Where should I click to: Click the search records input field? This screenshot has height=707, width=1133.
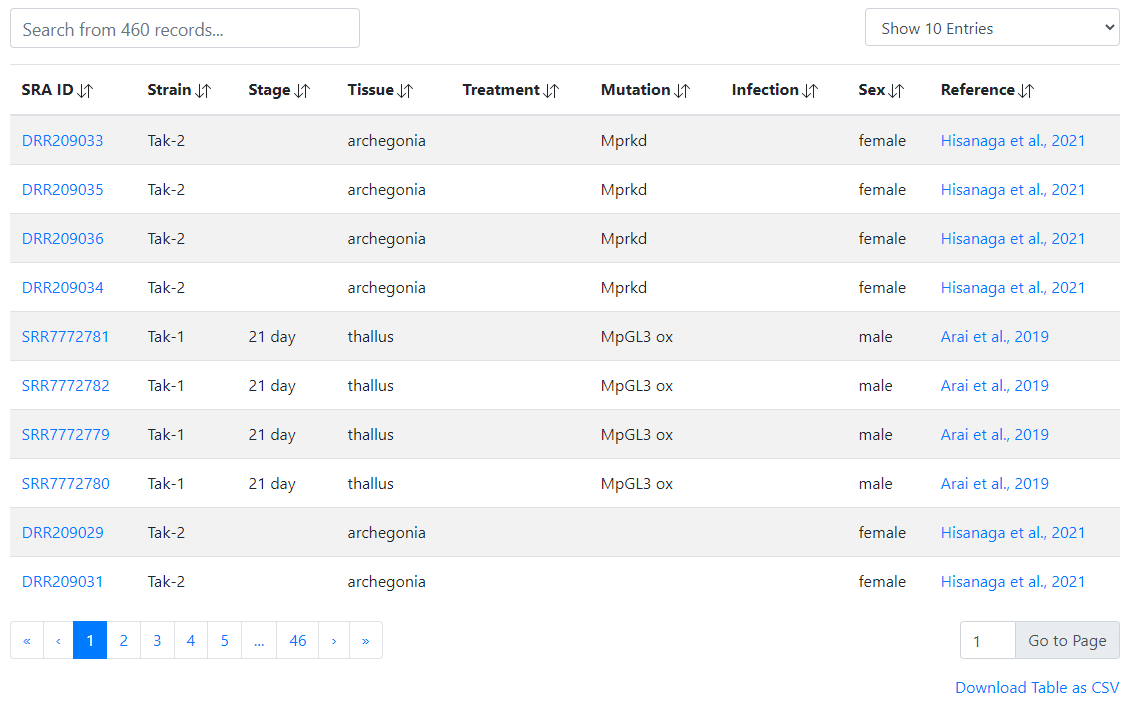(x=185, y=29)
